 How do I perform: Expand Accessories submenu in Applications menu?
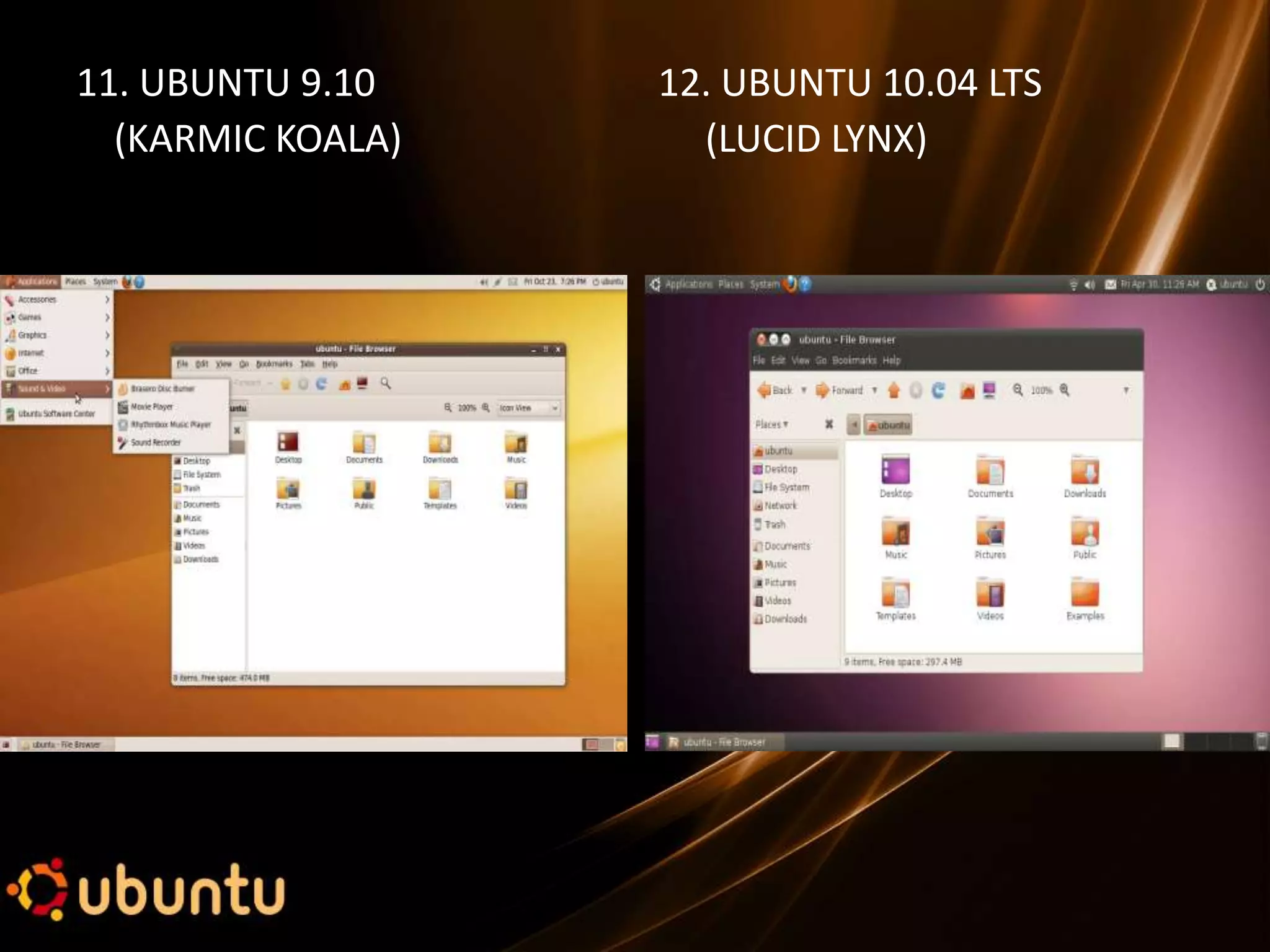pos(56,299)
